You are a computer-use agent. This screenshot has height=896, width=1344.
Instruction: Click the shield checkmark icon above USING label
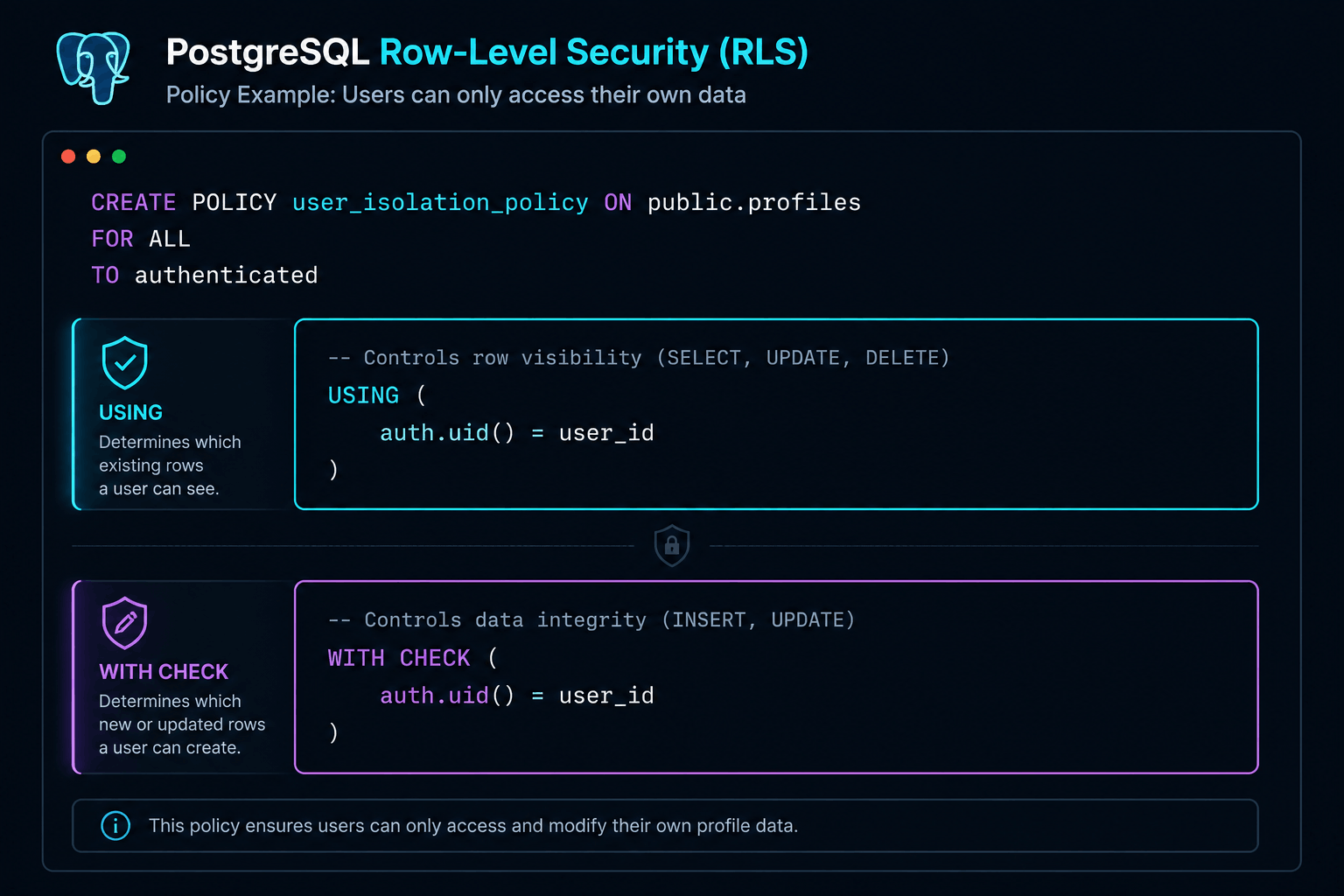tap(125, 362)
